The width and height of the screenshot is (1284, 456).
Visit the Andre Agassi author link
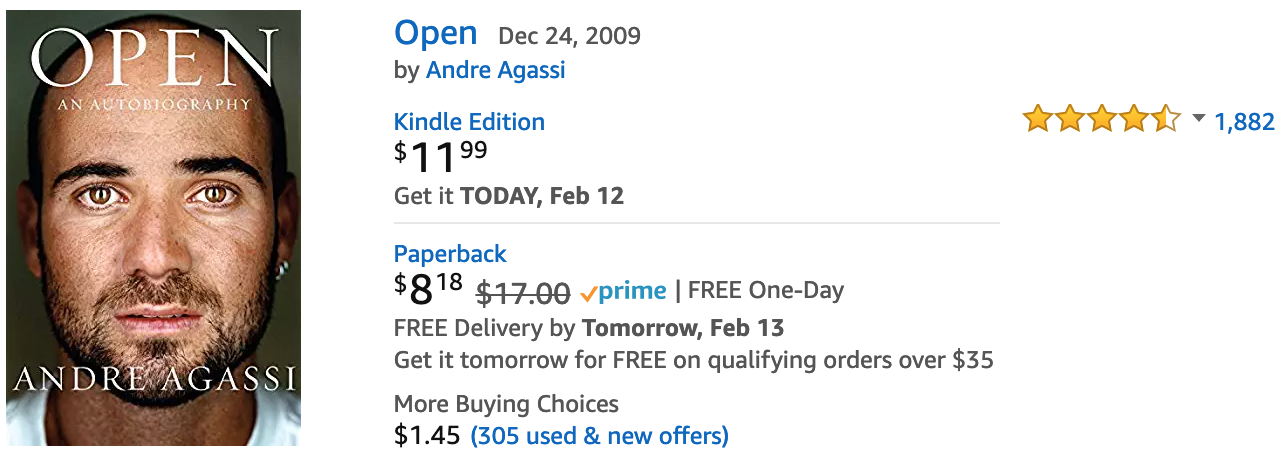[x=495, y=70]
